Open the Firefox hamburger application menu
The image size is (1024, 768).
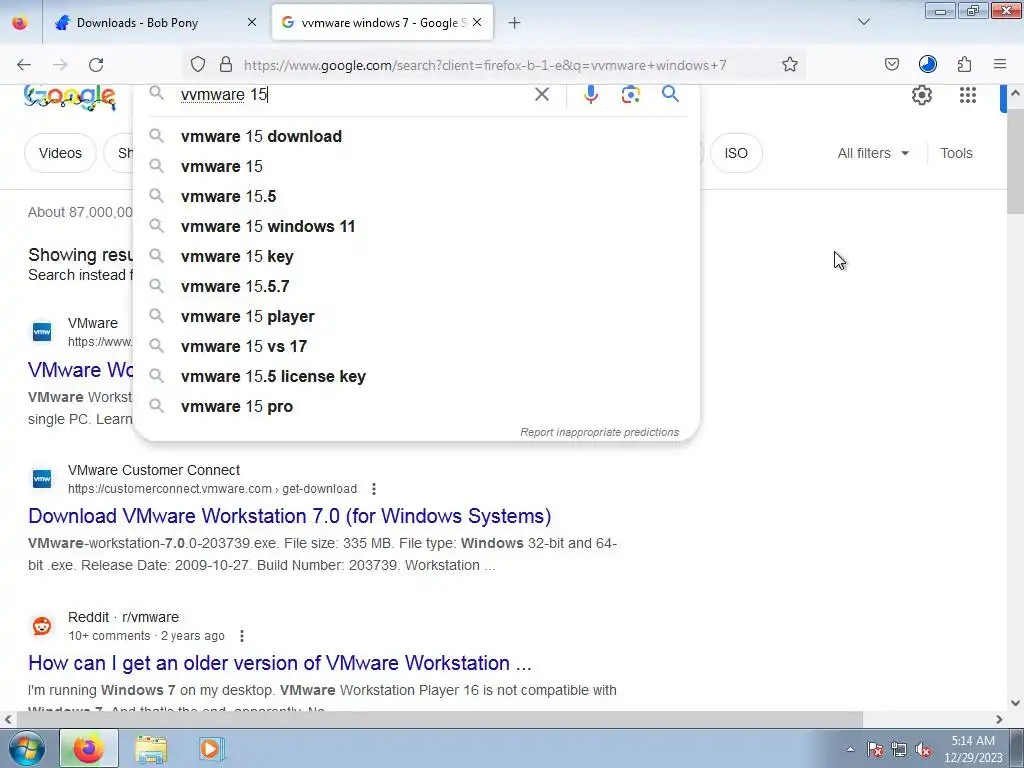[x=1000, y=64]
